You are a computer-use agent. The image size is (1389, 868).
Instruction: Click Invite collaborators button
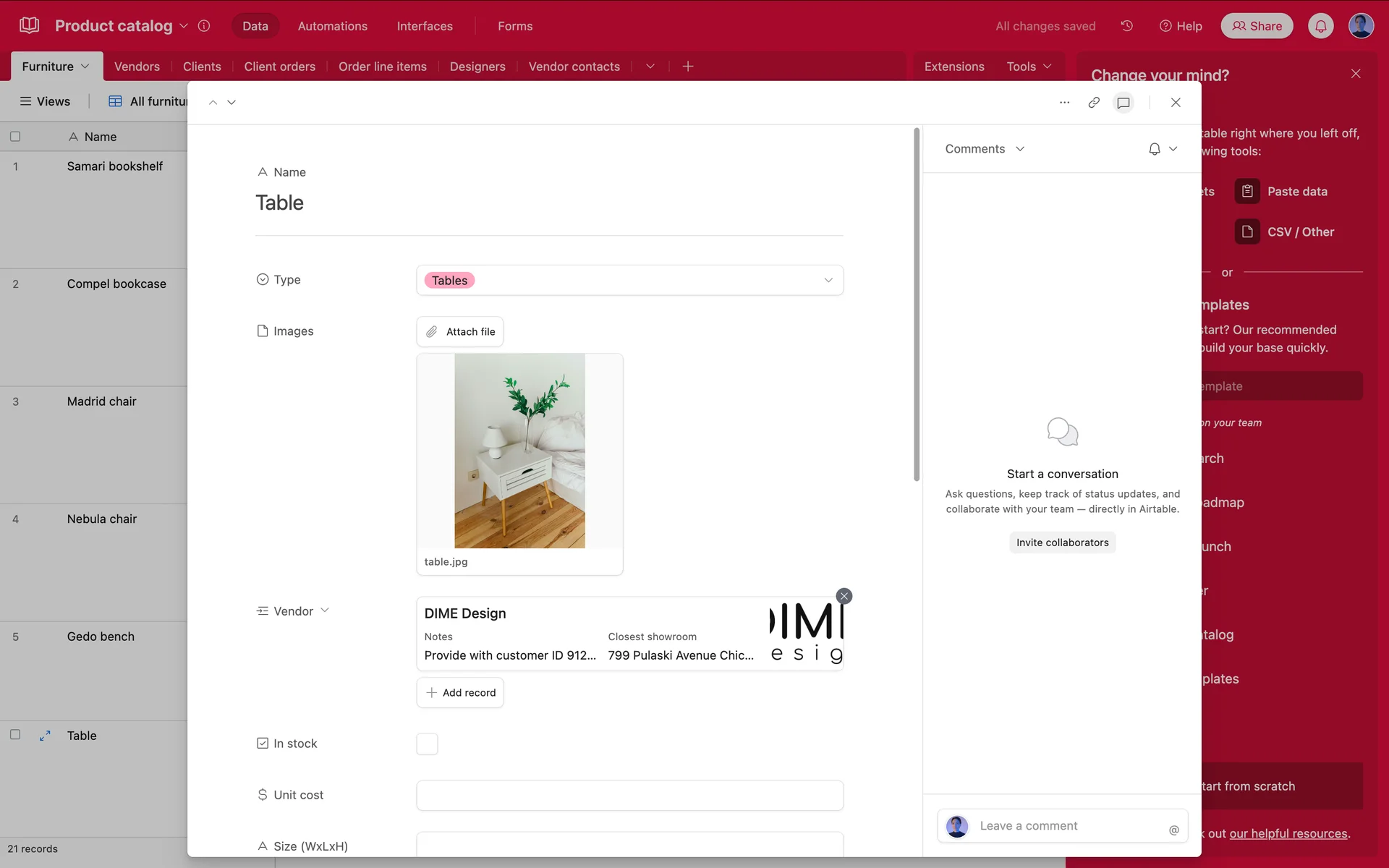pyautogui.click(x=1062, y=542)
